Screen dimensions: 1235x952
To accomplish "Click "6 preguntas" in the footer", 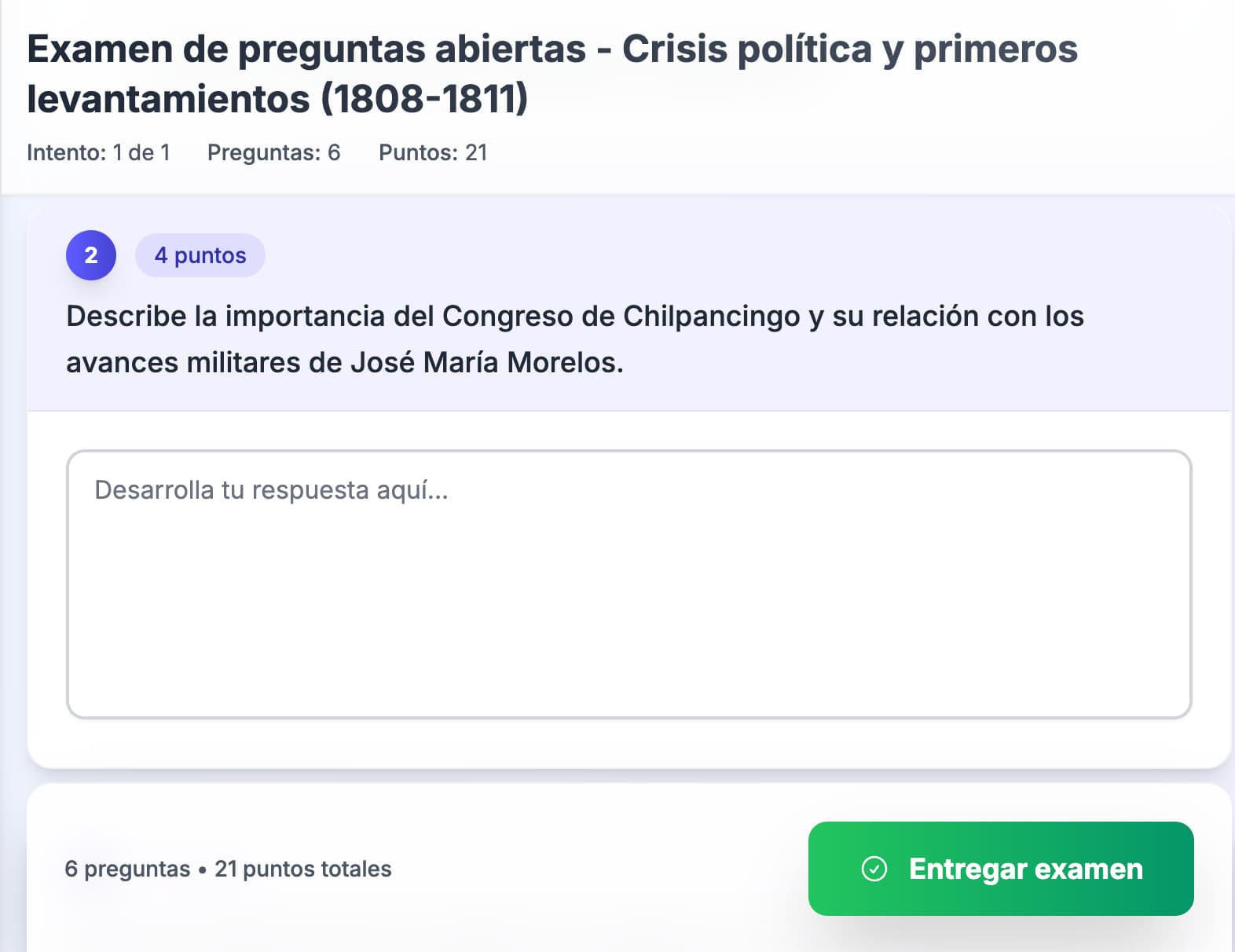I will pos(127,869).
